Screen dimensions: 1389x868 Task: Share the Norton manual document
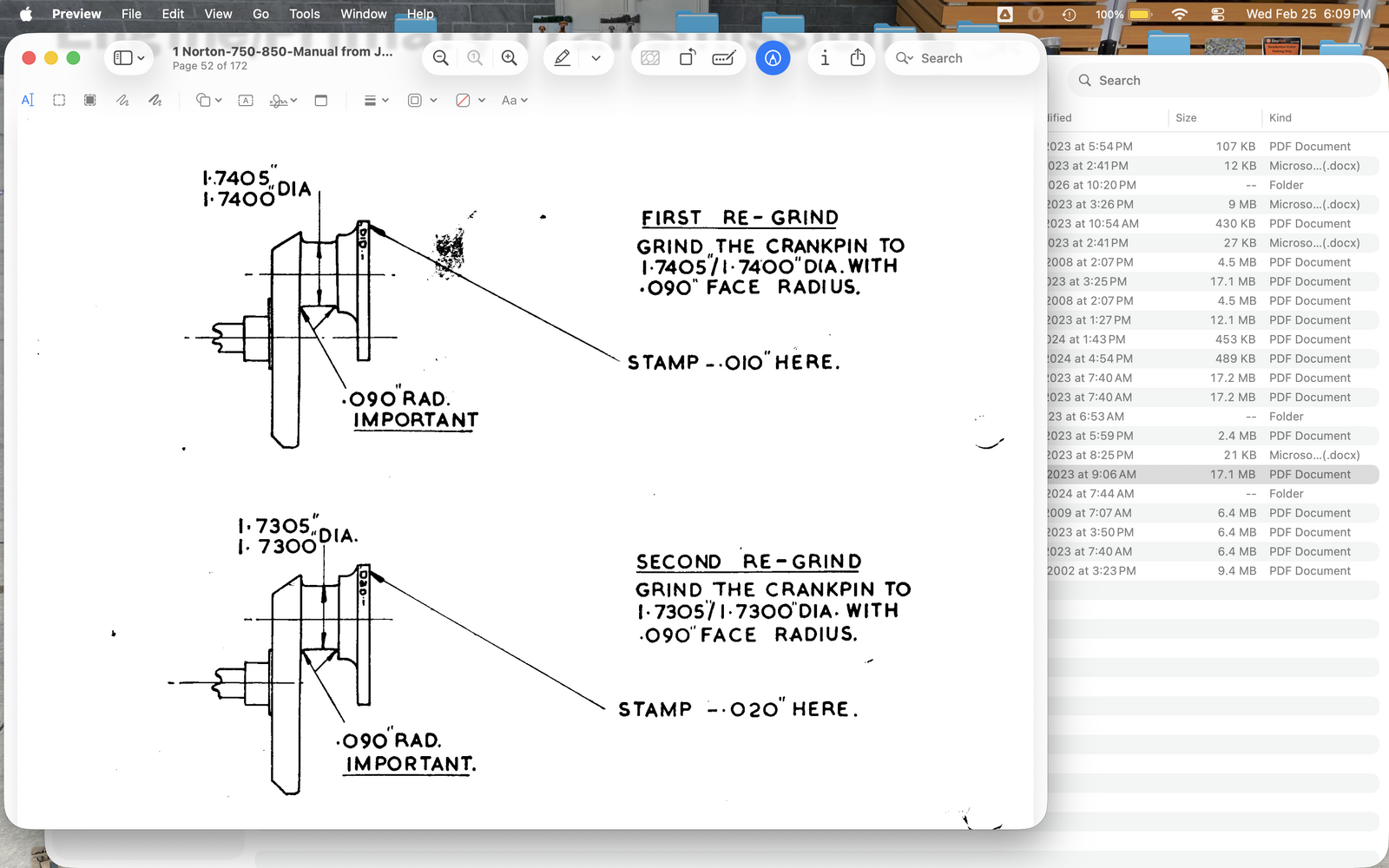pyautogui.click(x=857, y=57)
